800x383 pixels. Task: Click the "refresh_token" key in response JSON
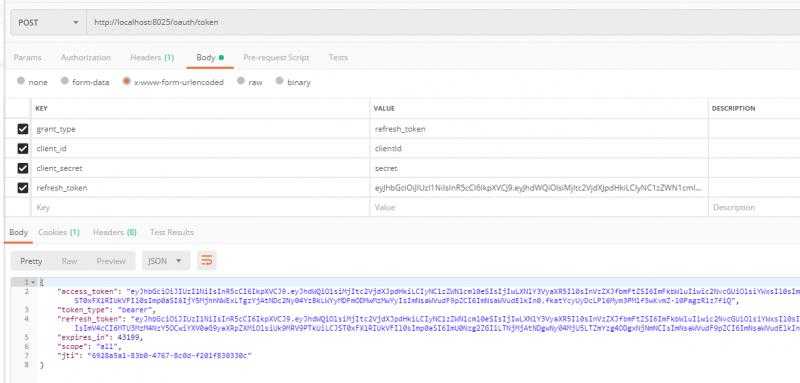pos(89,319)
